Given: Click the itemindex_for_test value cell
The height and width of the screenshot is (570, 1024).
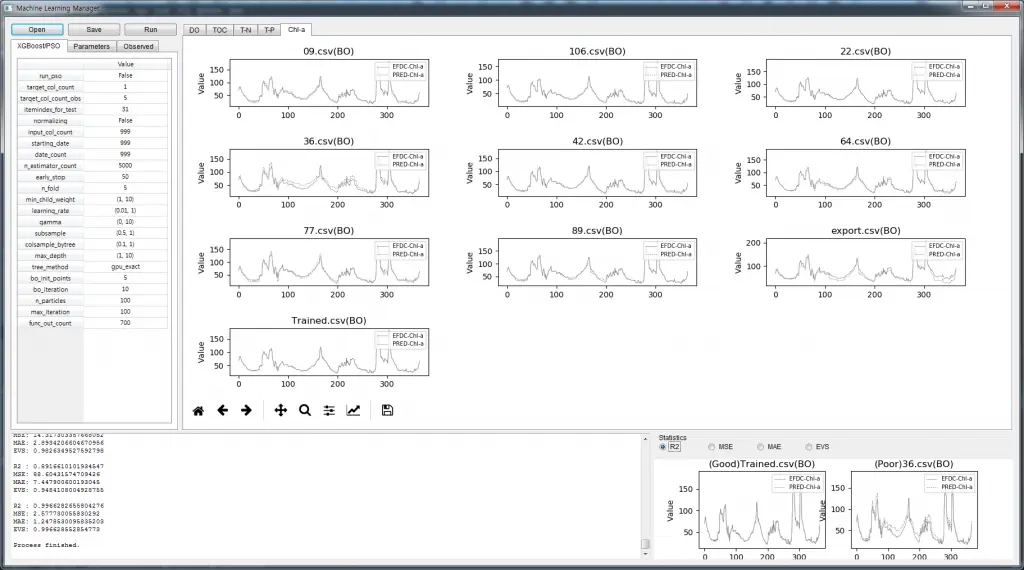Looking at the screenshot, I should [125, 110].
